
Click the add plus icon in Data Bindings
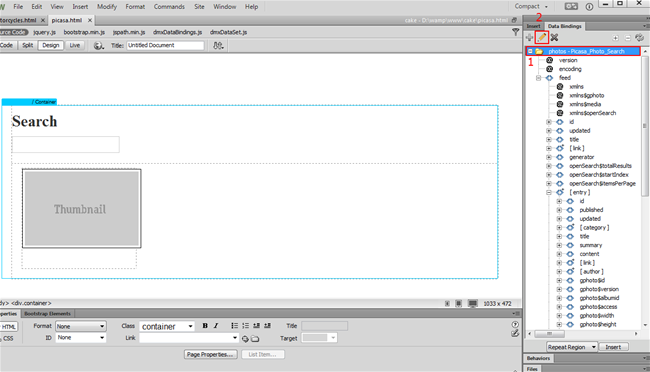[x=529, y=38]
